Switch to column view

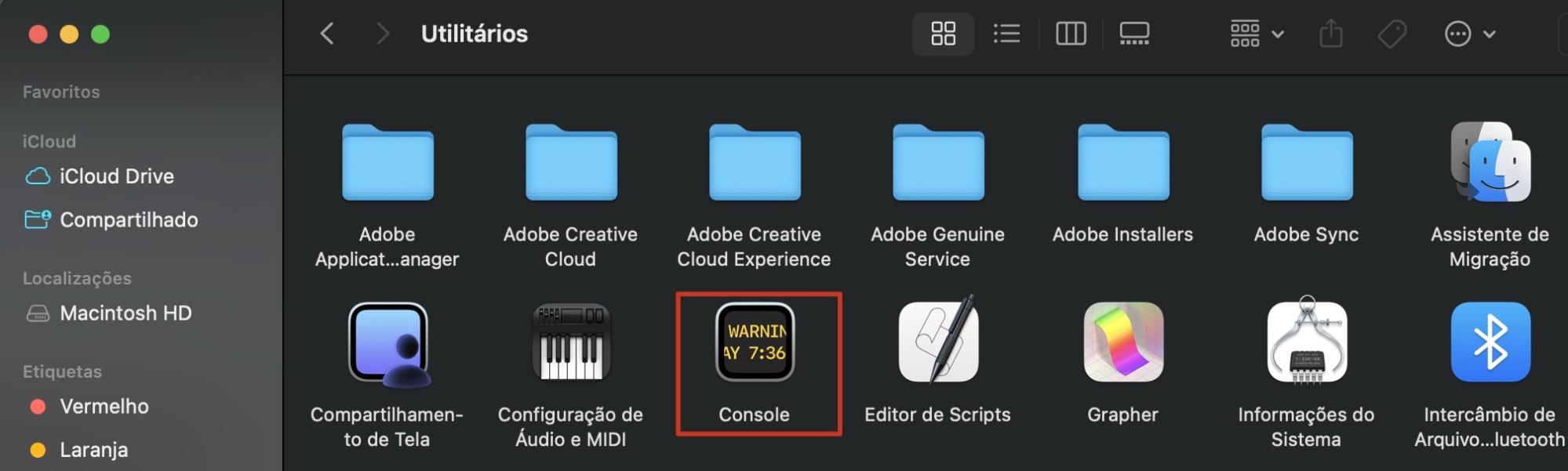(1070, 34)
